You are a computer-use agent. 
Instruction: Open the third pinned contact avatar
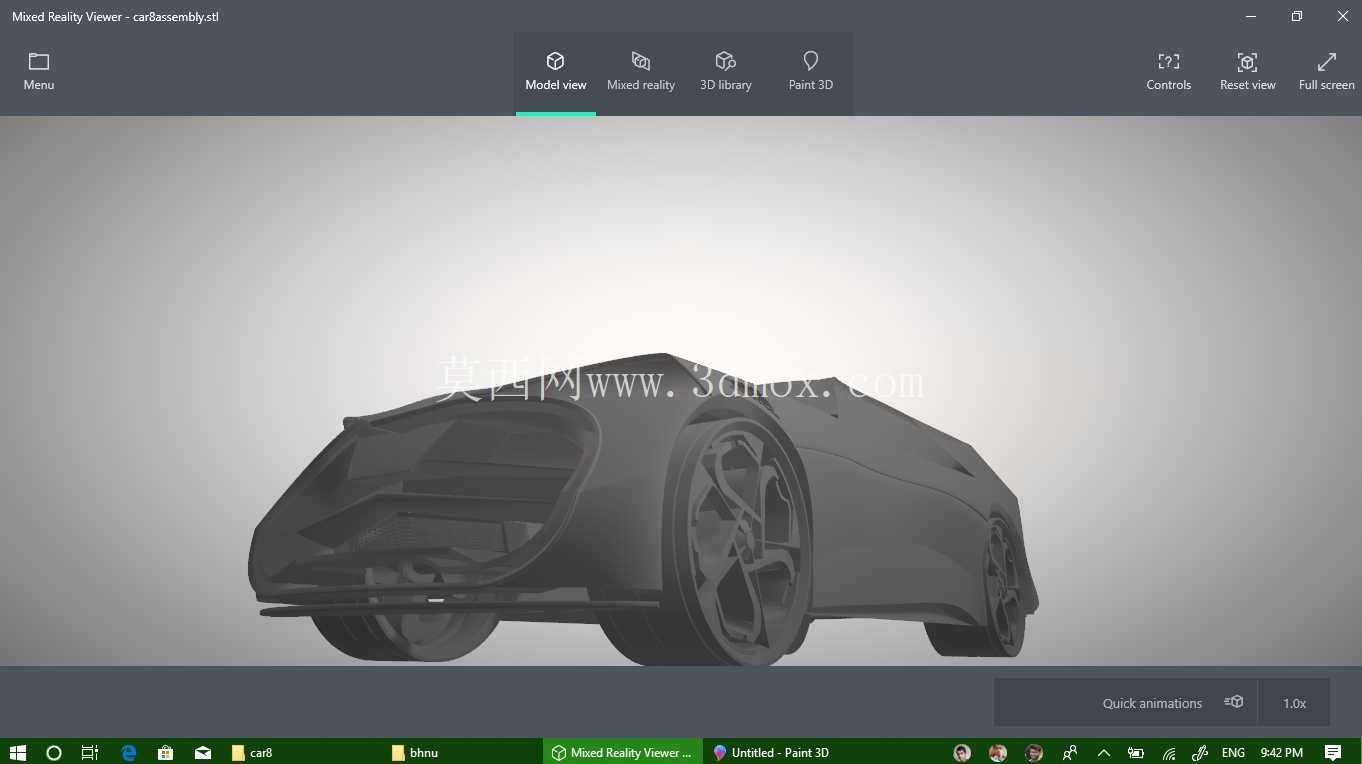1034,752
